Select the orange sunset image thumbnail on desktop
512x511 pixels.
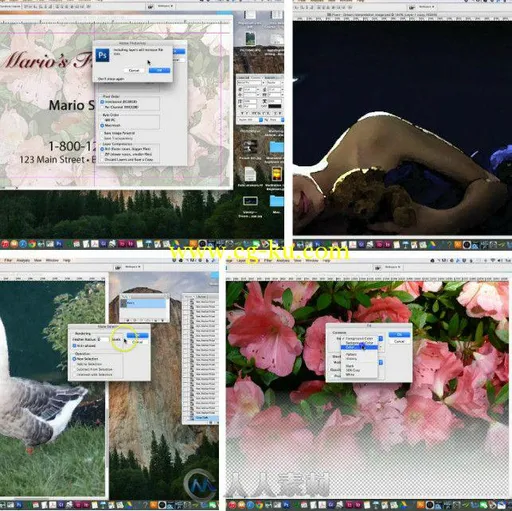click(x=277, y=174)
